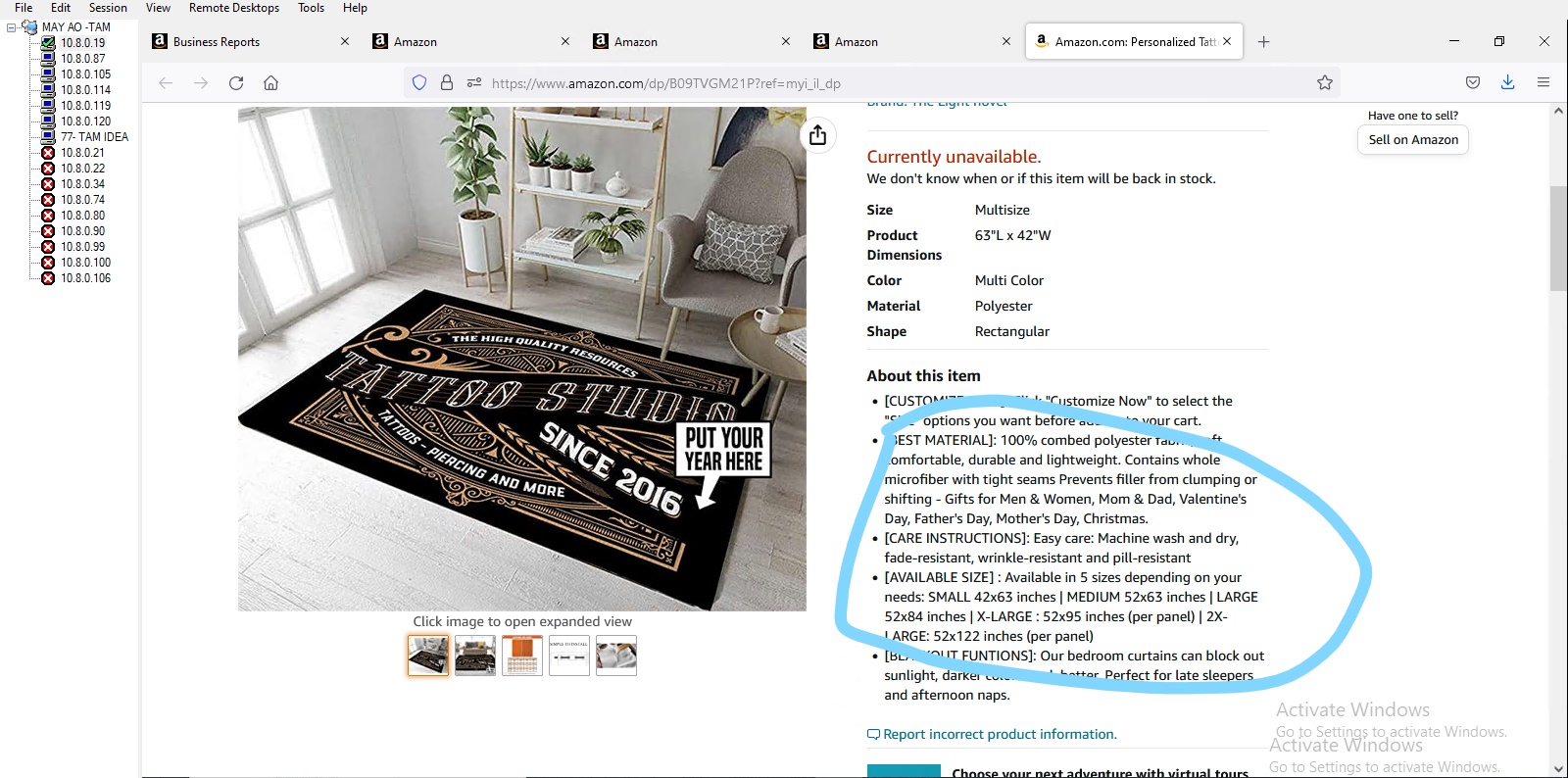Screen dimensions: 1568x778
Task: Open the tracking protection shield icon
Action: [x=419, y=83]
